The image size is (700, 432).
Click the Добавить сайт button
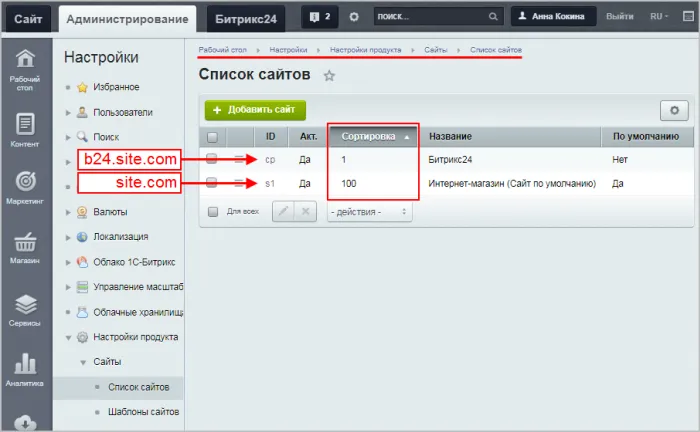(x=255, y=110)
